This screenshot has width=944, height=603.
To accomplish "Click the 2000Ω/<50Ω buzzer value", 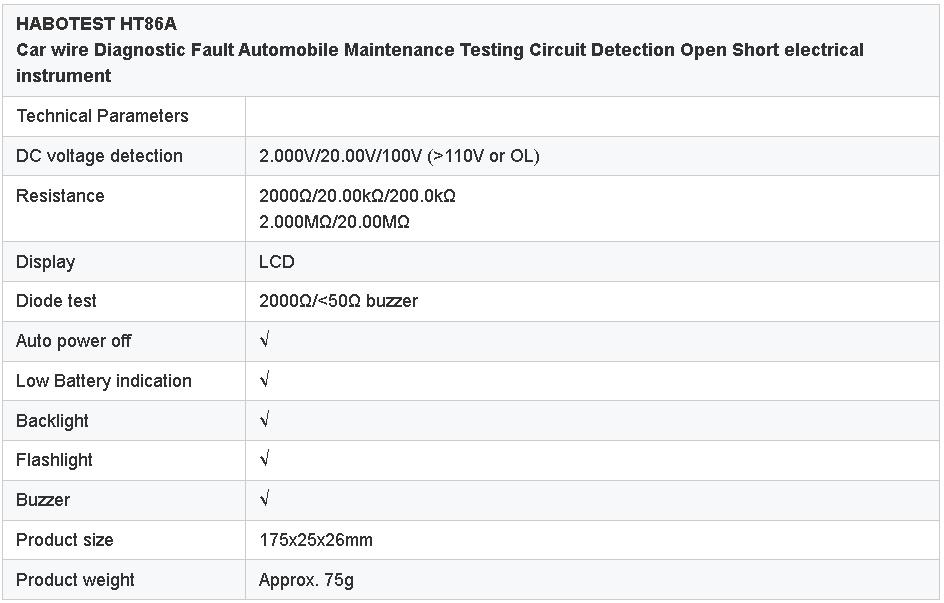I will tap(338, 301).
